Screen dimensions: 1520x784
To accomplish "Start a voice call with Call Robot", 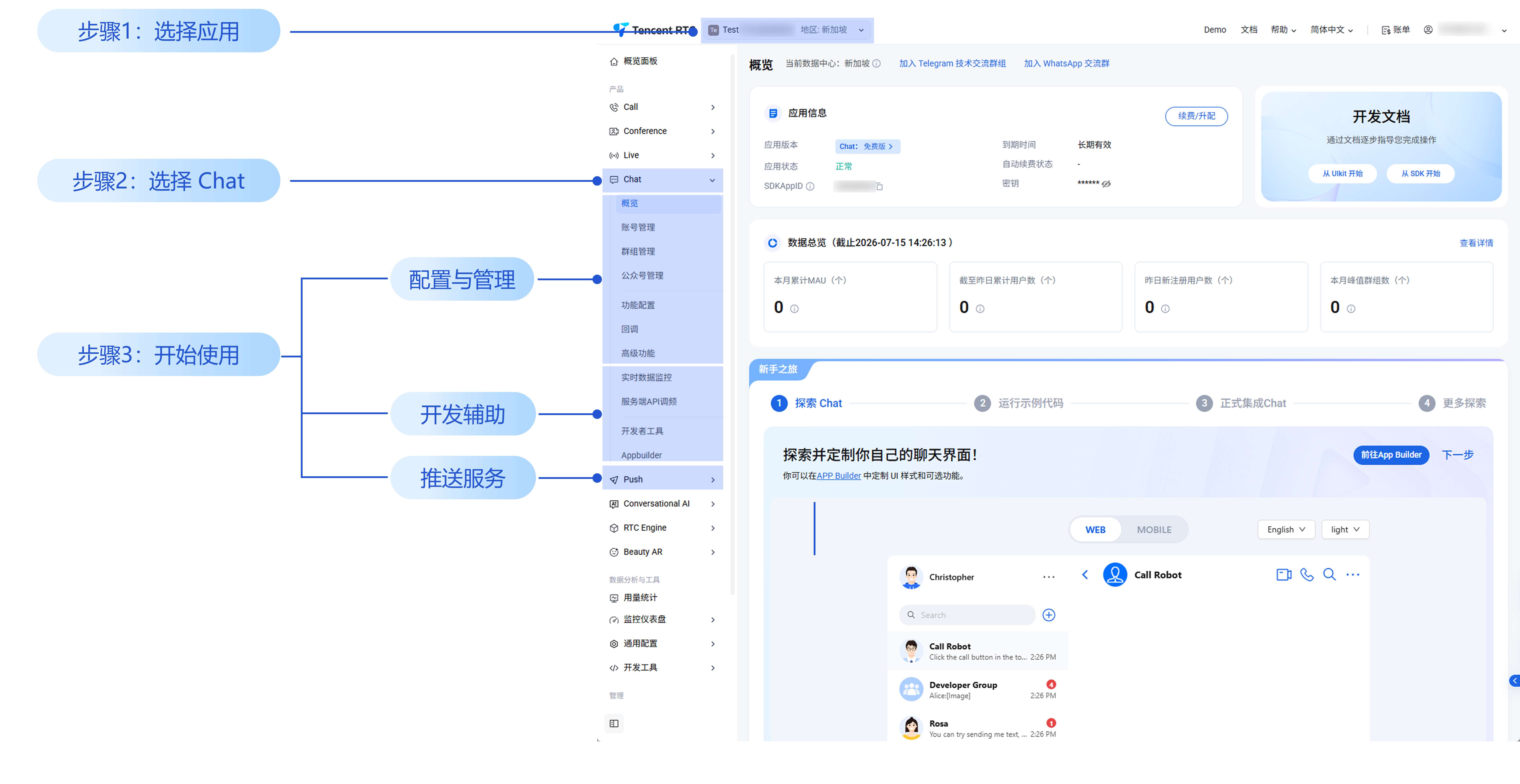I will pyautogui.click(x=1307, y=574).
